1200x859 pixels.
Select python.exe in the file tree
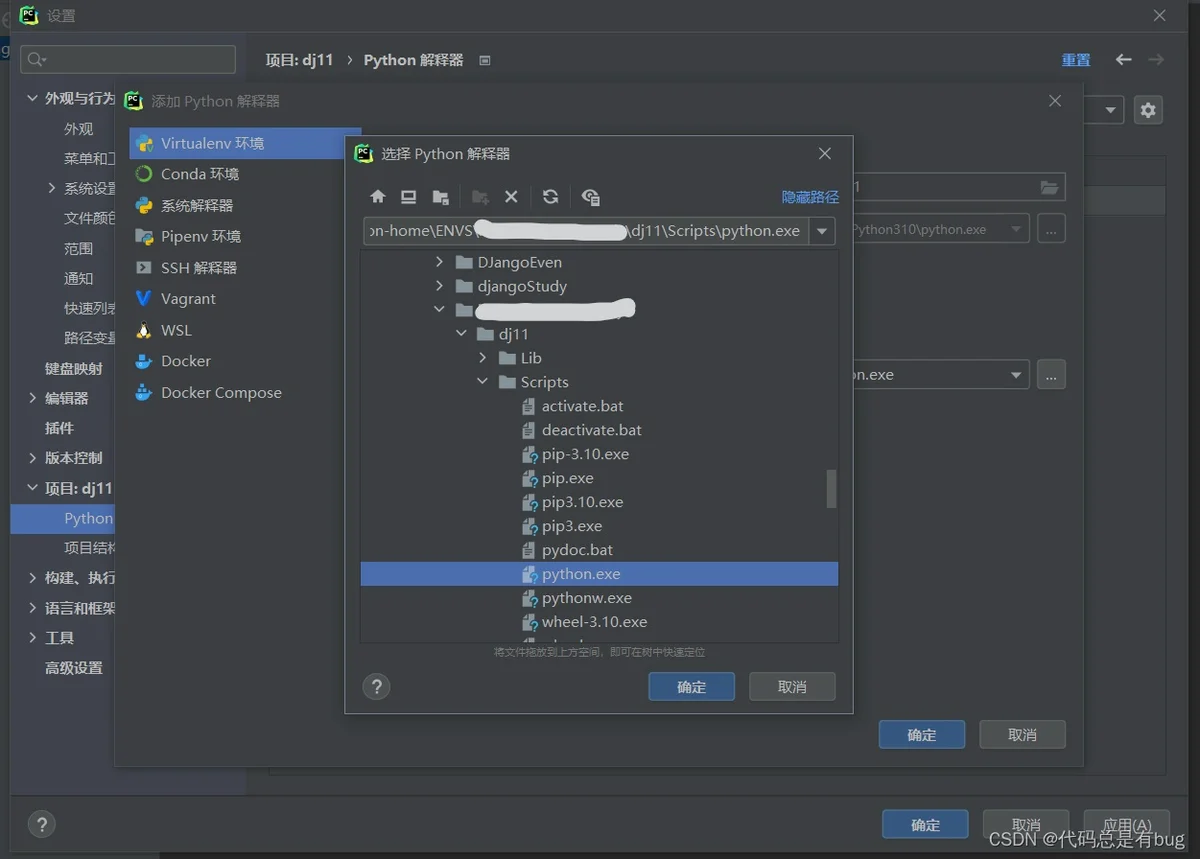coord(599,574)
